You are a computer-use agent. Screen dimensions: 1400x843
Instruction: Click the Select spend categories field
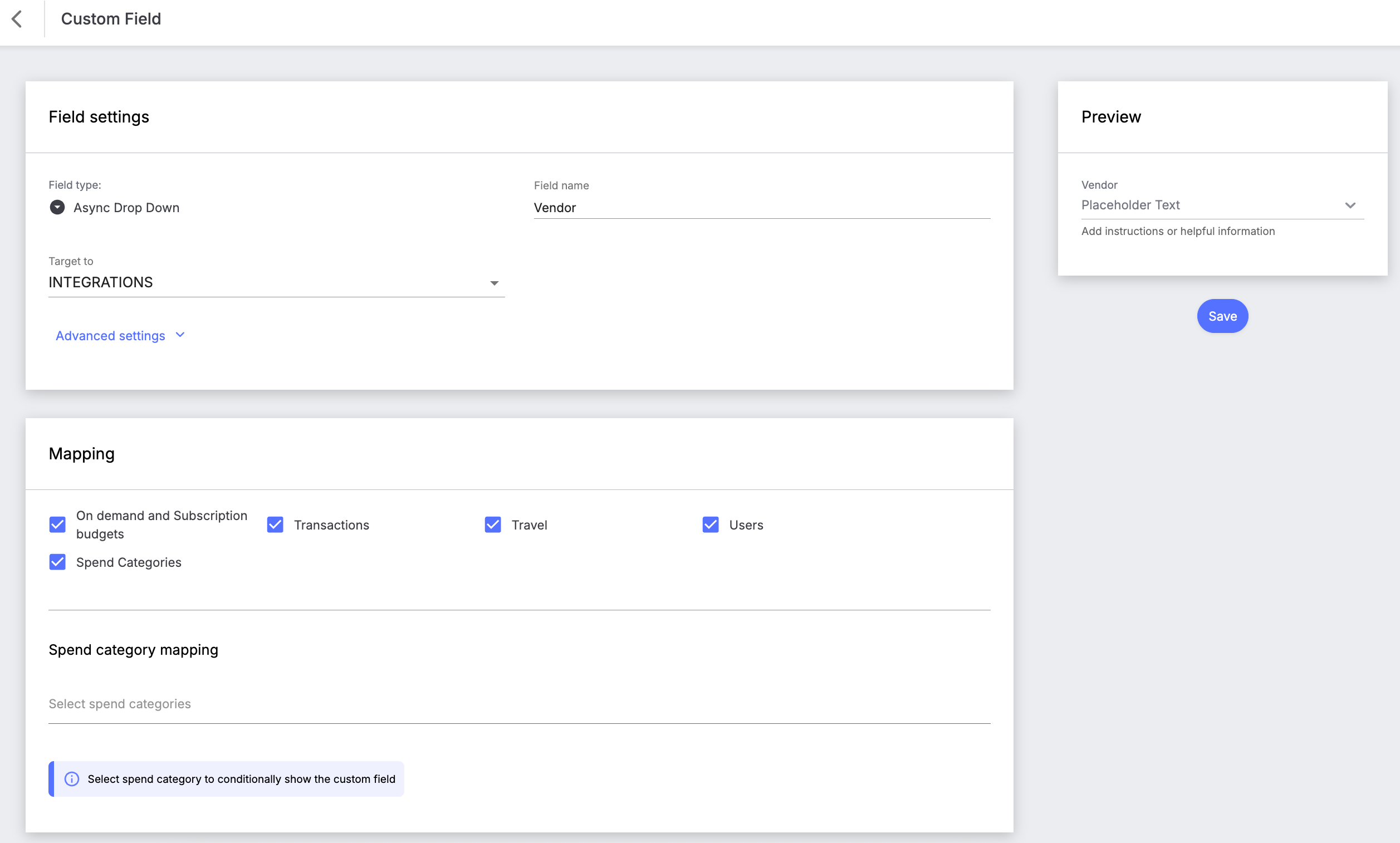[x=519, y=704]
